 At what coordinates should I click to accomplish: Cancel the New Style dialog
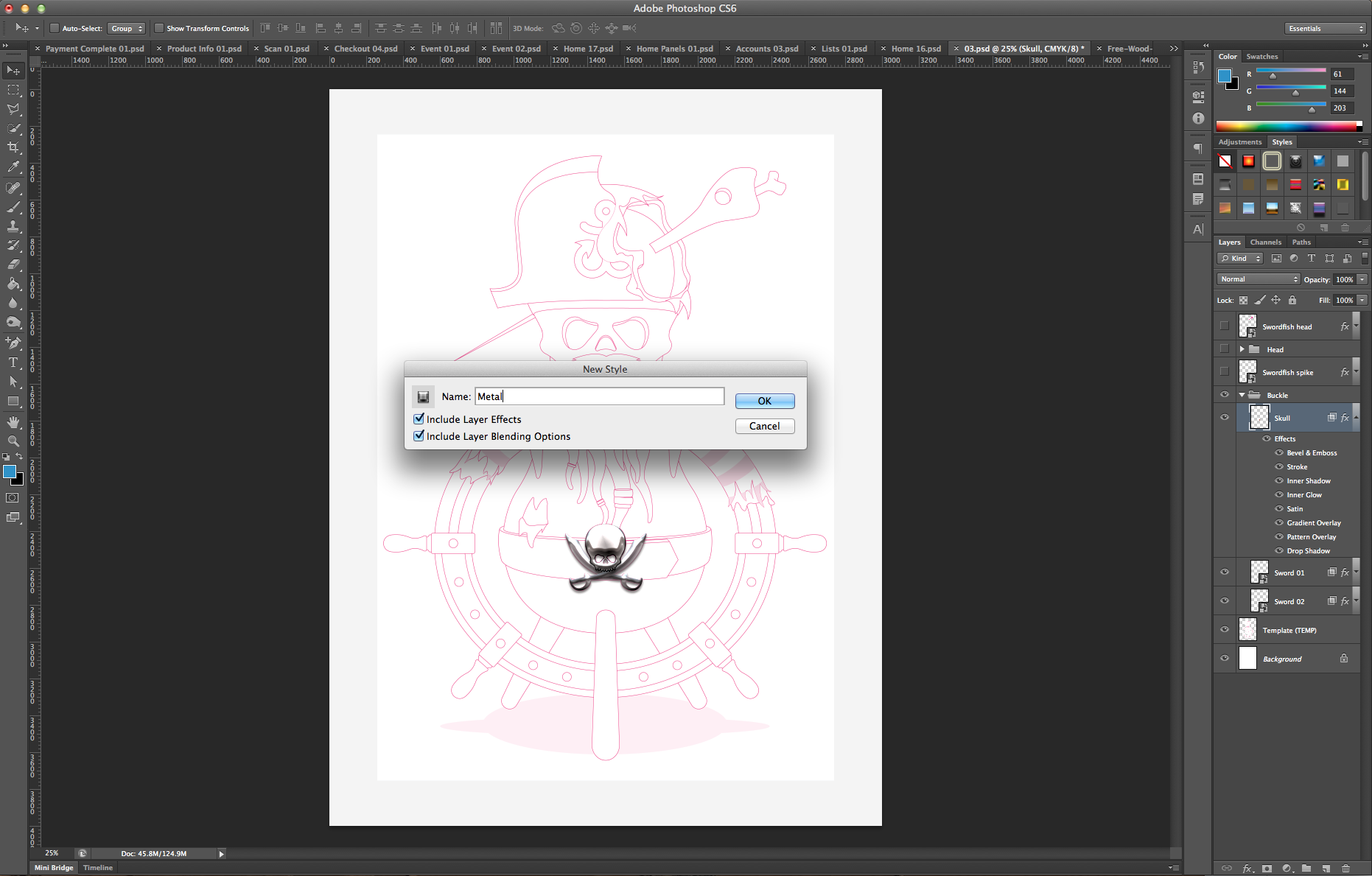[765, 426]
